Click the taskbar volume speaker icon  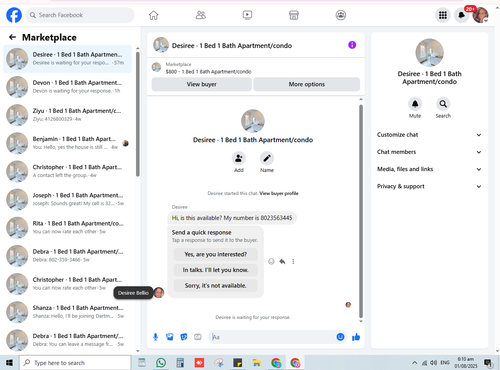(x=433, y=363)
